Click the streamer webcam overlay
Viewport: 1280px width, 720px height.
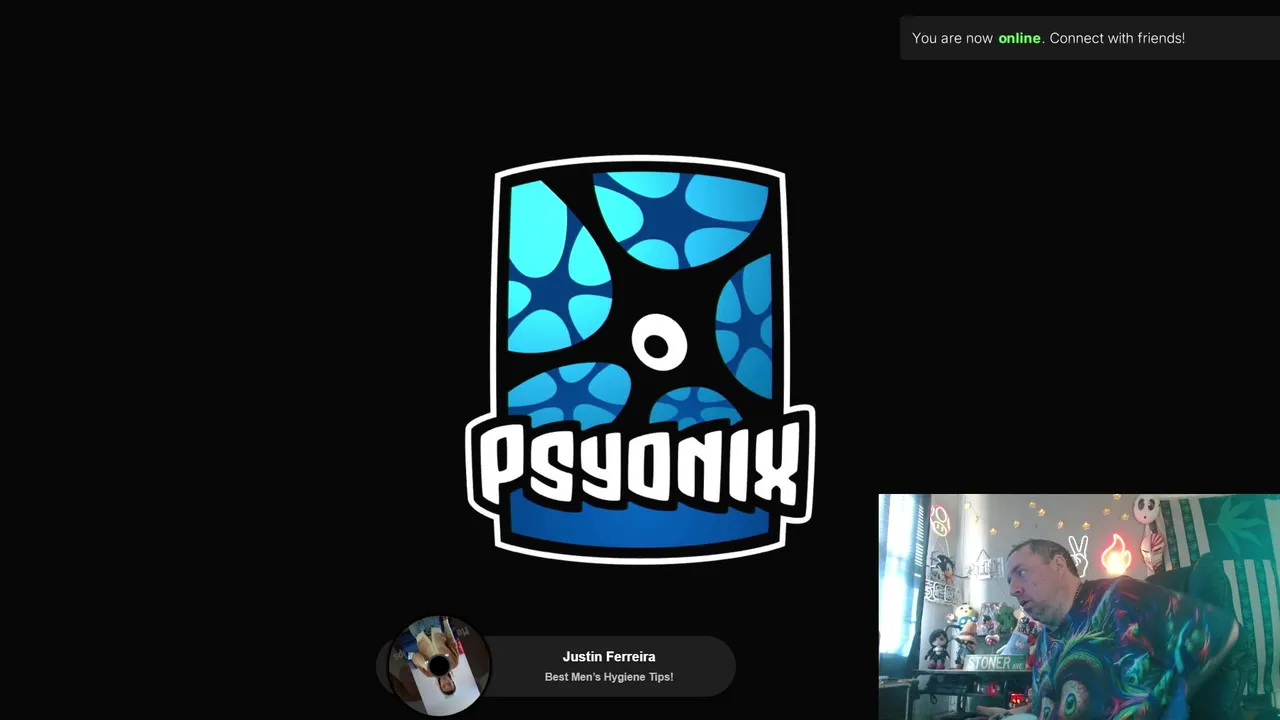[1079, 607]
